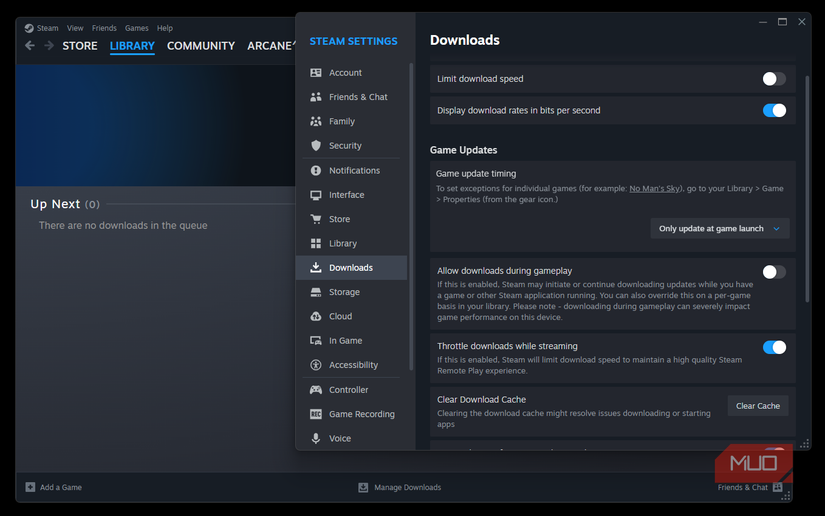The image size is (825, 516).
Task: Click the Downloads page vertical scrollbar
Action: pyautogui.click(x=807, y=189)
